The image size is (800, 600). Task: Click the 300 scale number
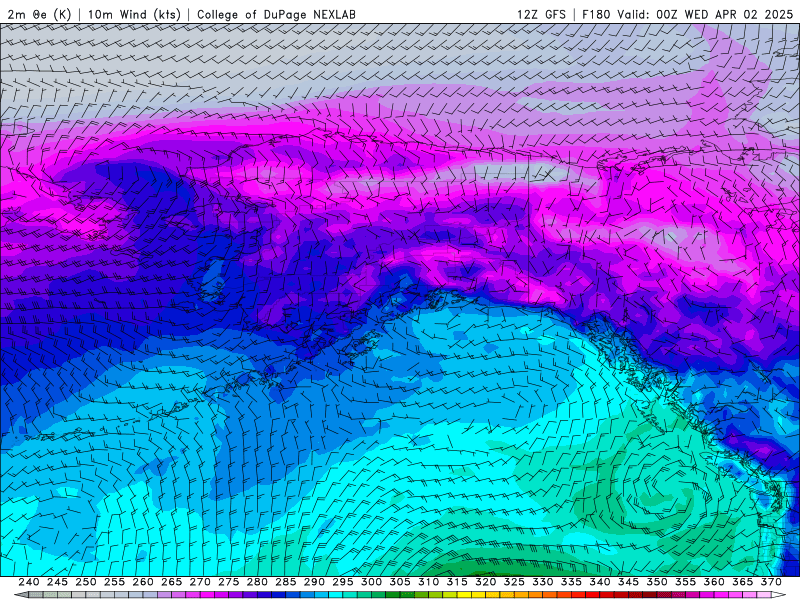pos(371,582)
